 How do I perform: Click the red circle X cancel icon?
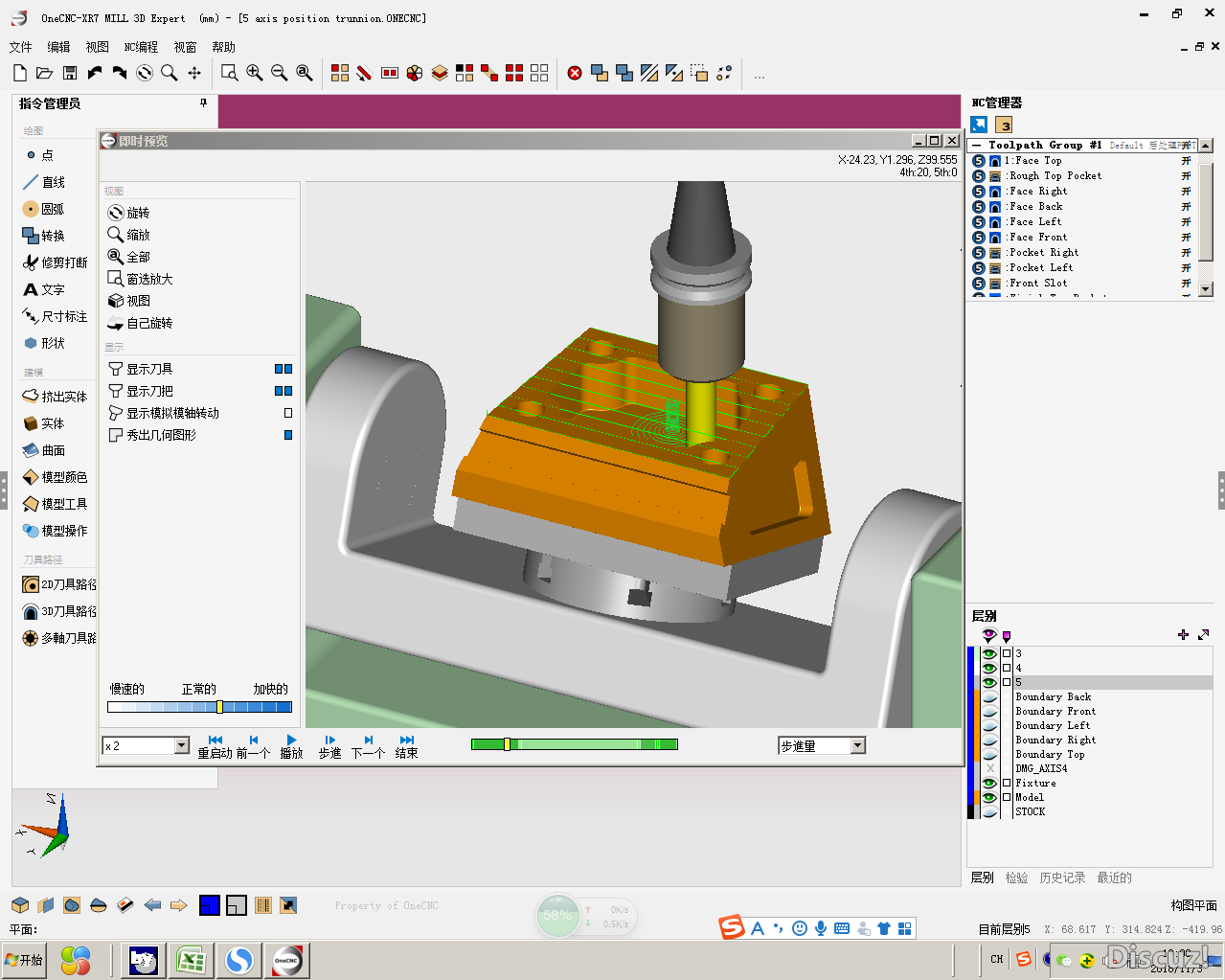click(x=575, y=73)
